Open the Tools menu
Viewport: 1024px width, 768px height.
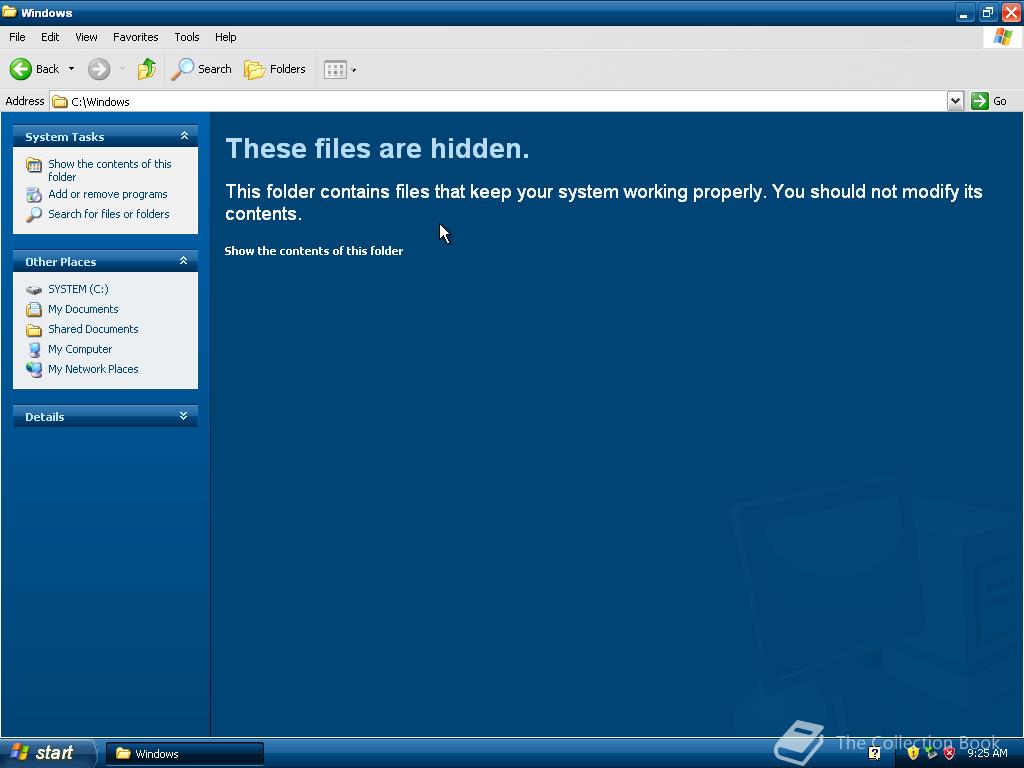187,37
